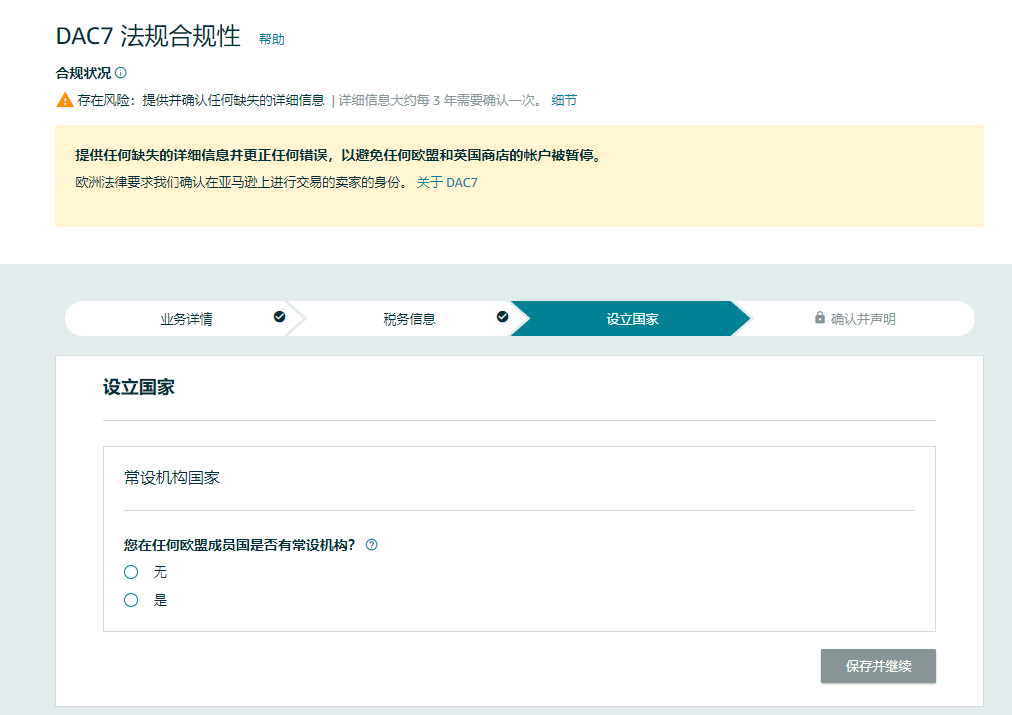Click the 设立国家 section heading
1012x715 pixels.
(x=139, y=388)
